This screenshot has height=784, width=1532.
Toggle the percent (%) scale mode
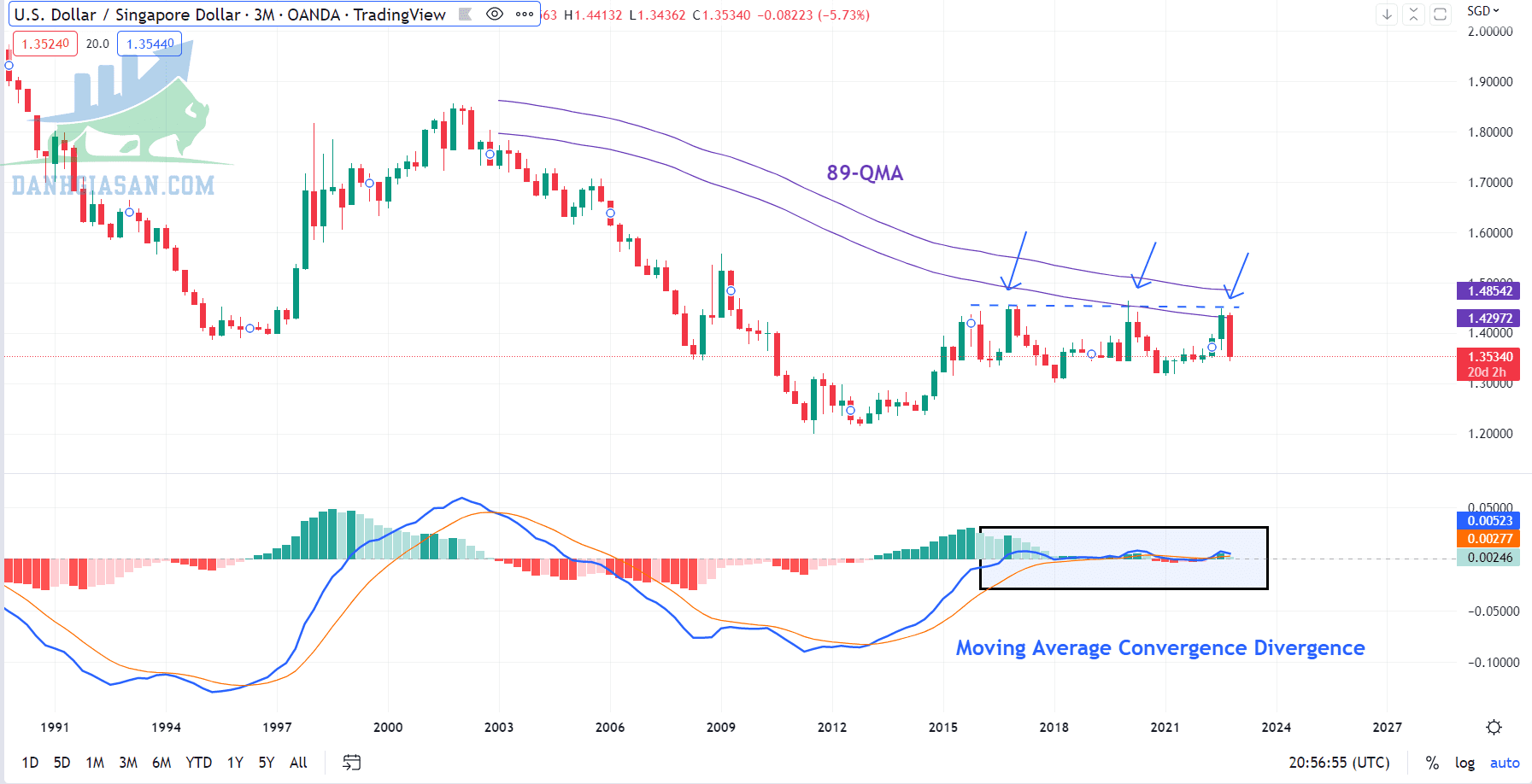[x=1432, y=763]
